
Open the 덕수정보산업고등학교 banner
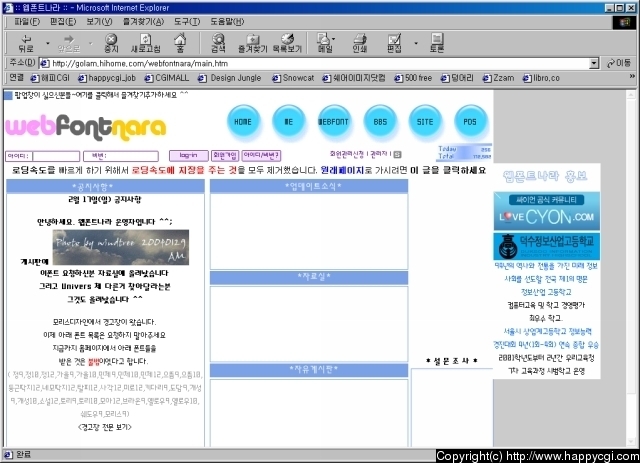click(x=547, y=246)
